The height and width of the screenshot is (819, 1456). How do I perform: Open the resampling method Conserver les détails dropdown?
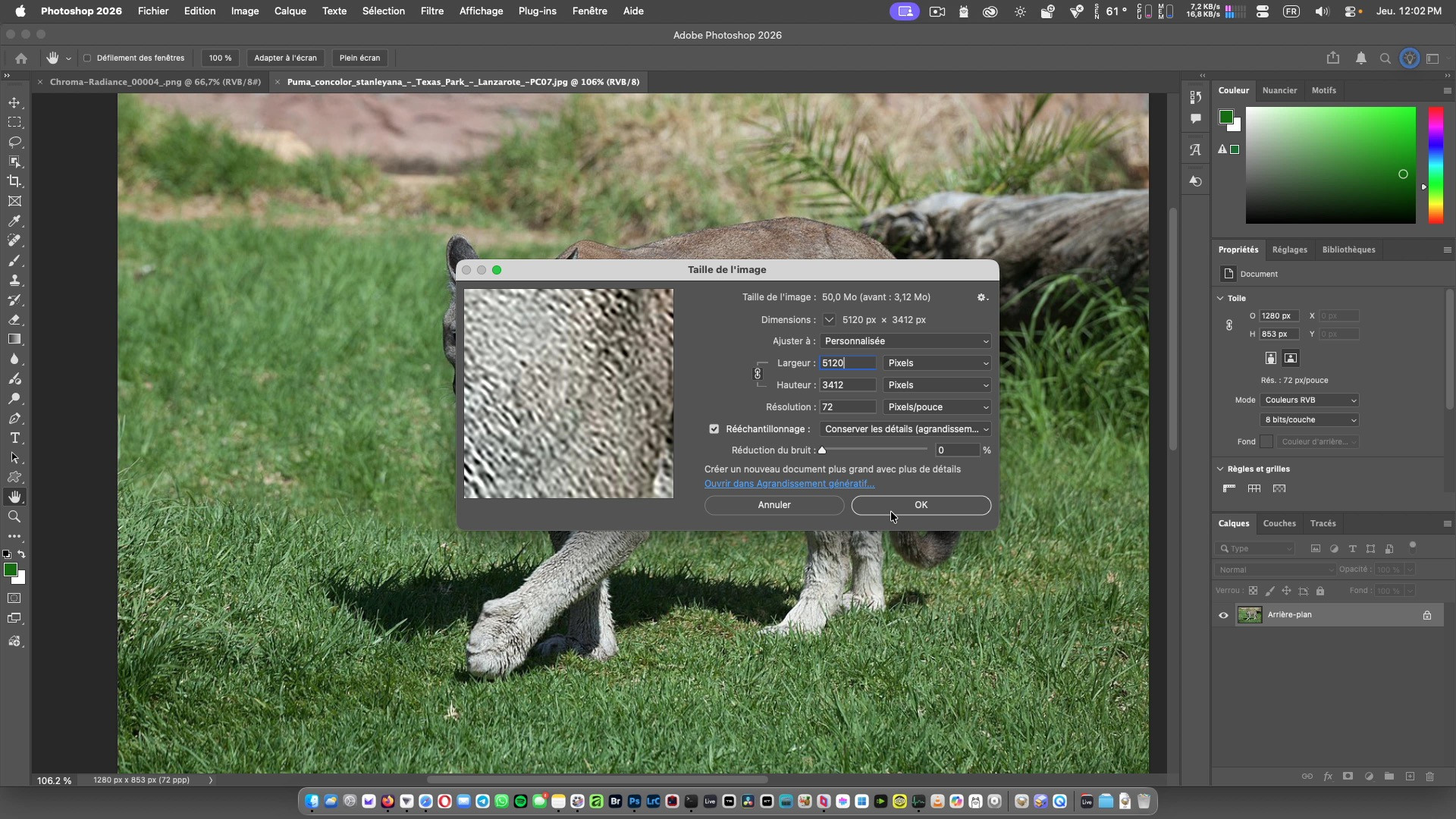pos(905,429)
